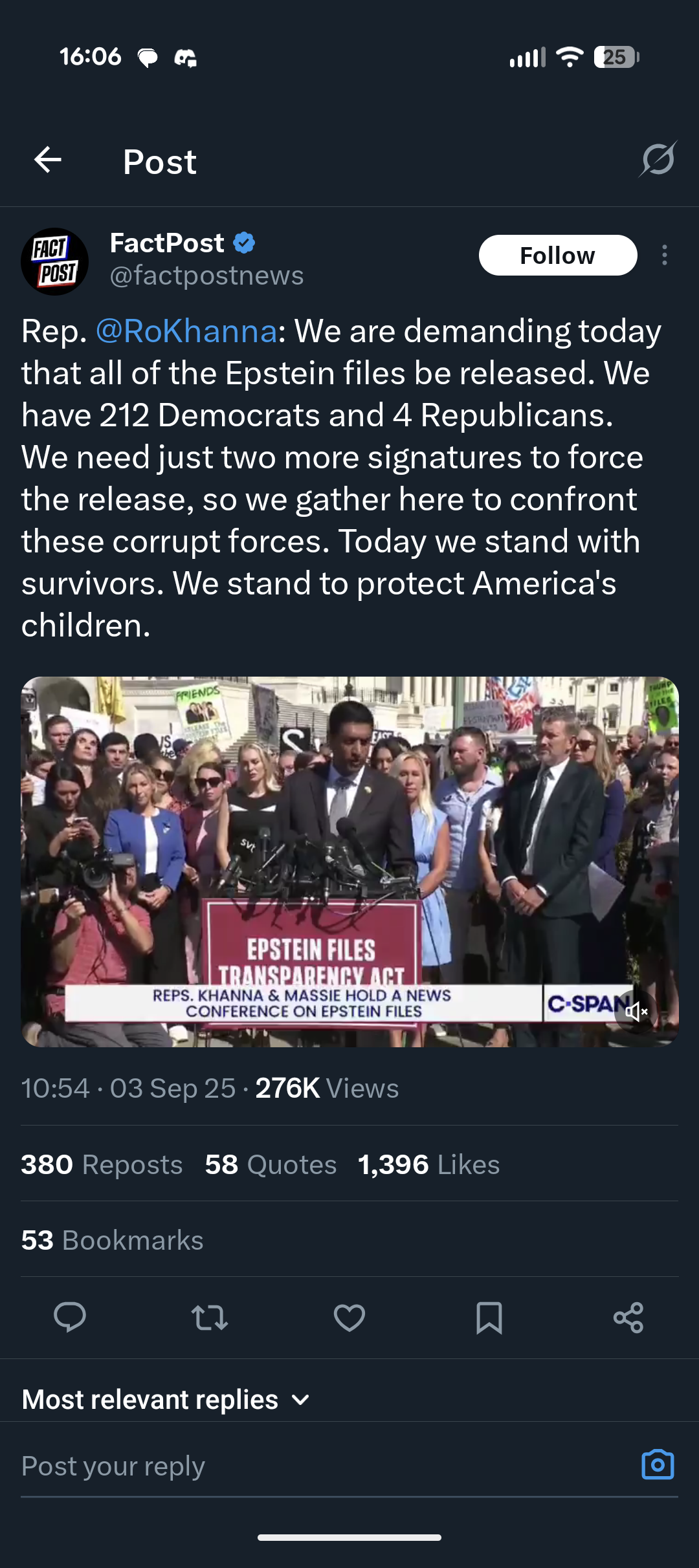699x1568 pixels.
Task: Bookmark the post with bookmark icon
Action: (489, 1317)
